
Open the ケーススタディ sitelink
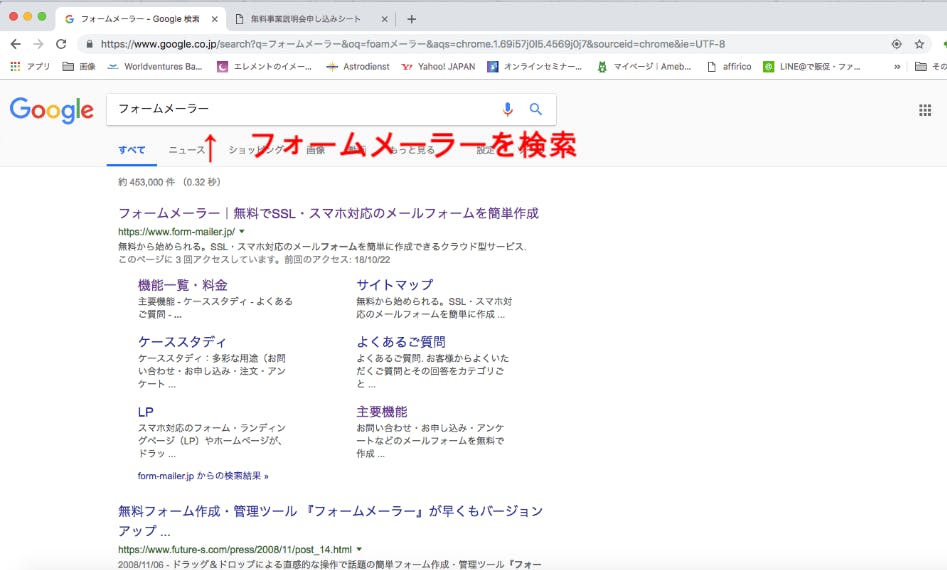(x=182, y=342)
